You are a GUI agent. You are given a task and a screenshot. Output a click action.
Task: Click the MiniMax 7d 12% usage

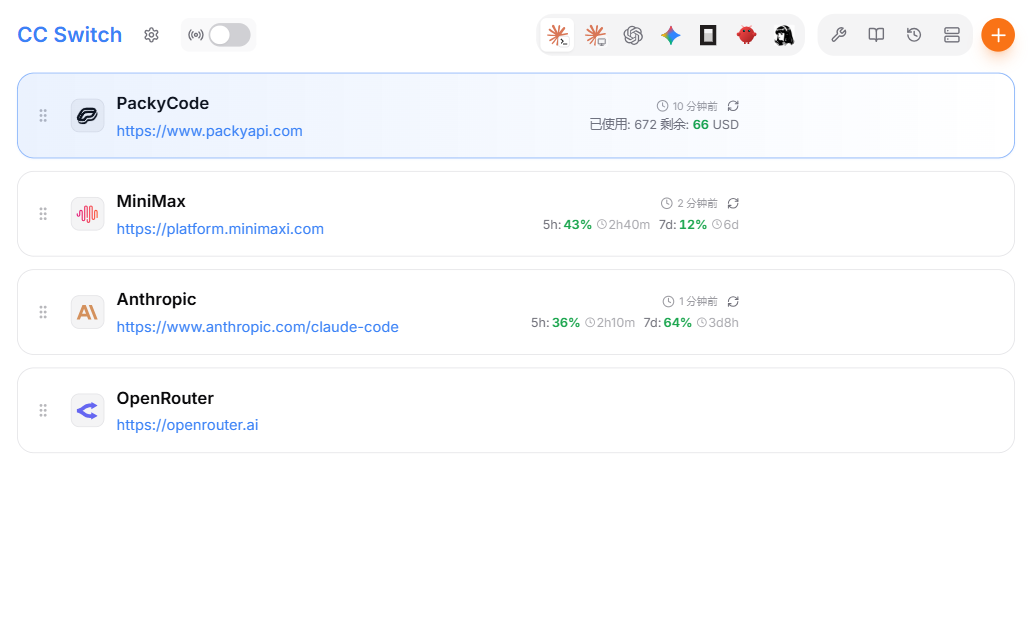point(682,224)
